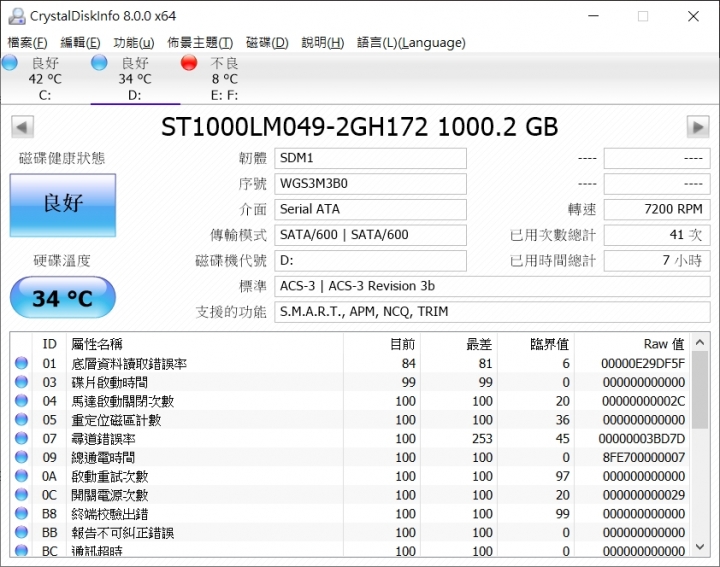Click the 屬性名稱 column header
The height and width of the screenshot is (567, 720).
pyautogui.click(x=205, y=344)
